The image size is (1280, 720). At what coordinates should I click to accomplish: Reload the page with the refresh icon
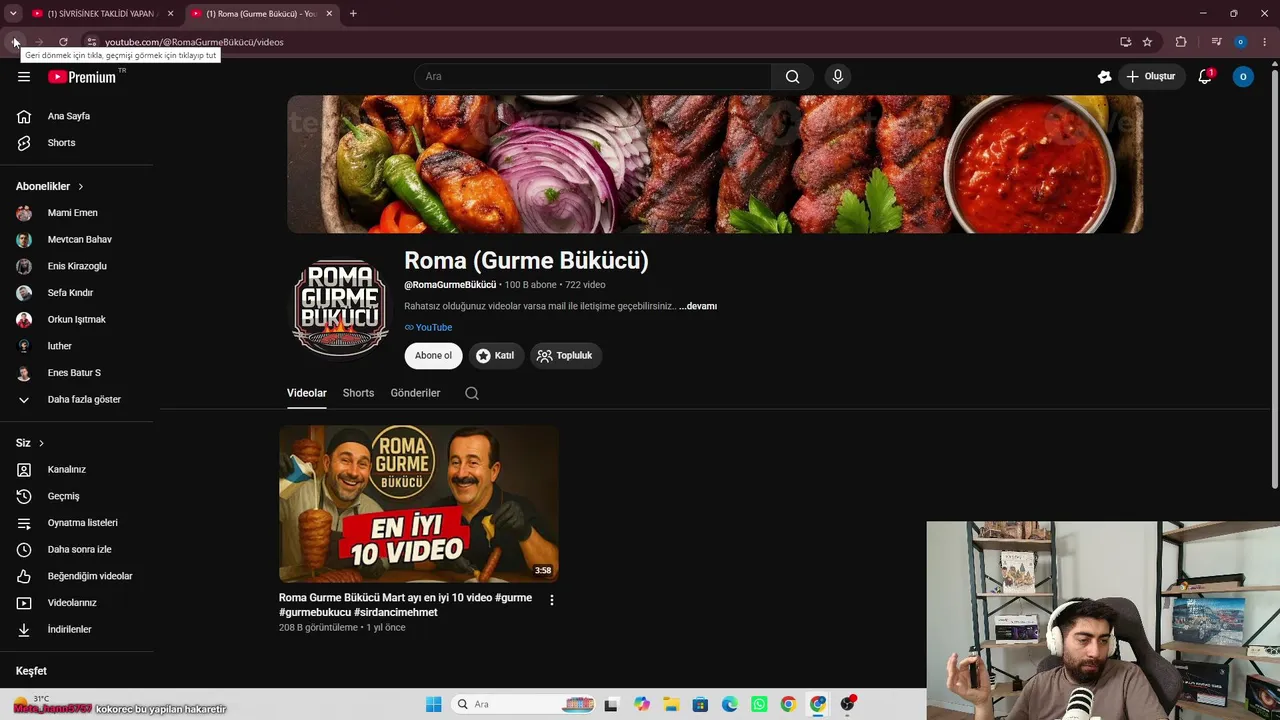pos(63,42)
